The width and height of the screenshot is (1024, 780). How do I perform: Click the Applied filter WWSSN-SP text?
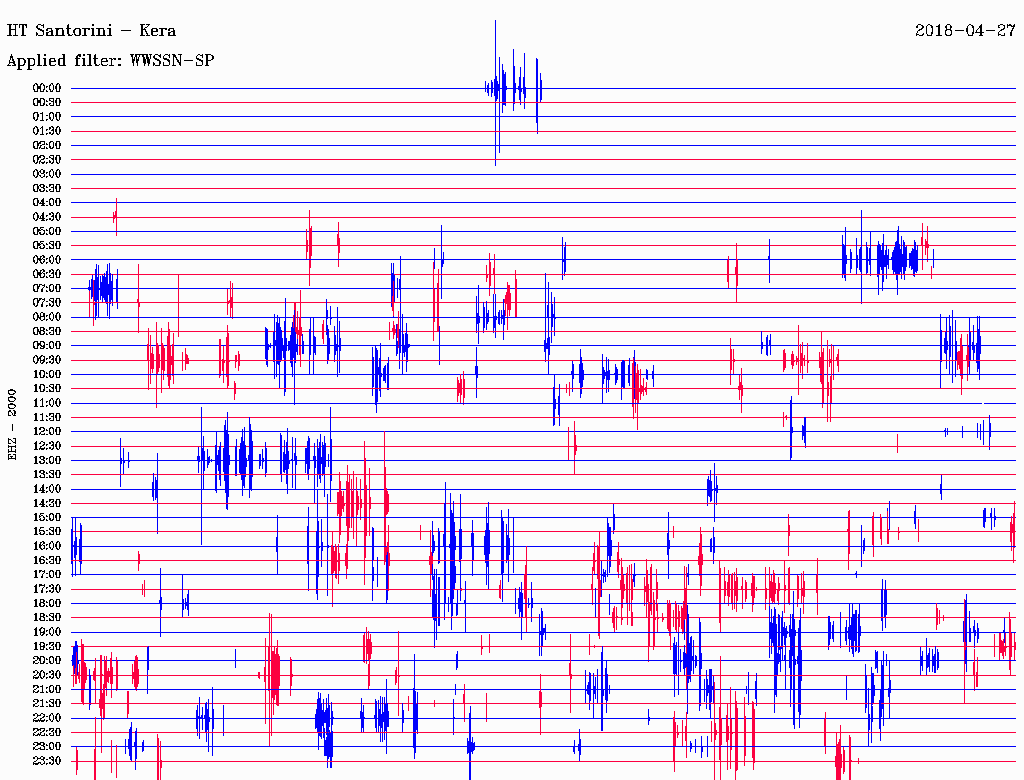[x=110, y=61]
